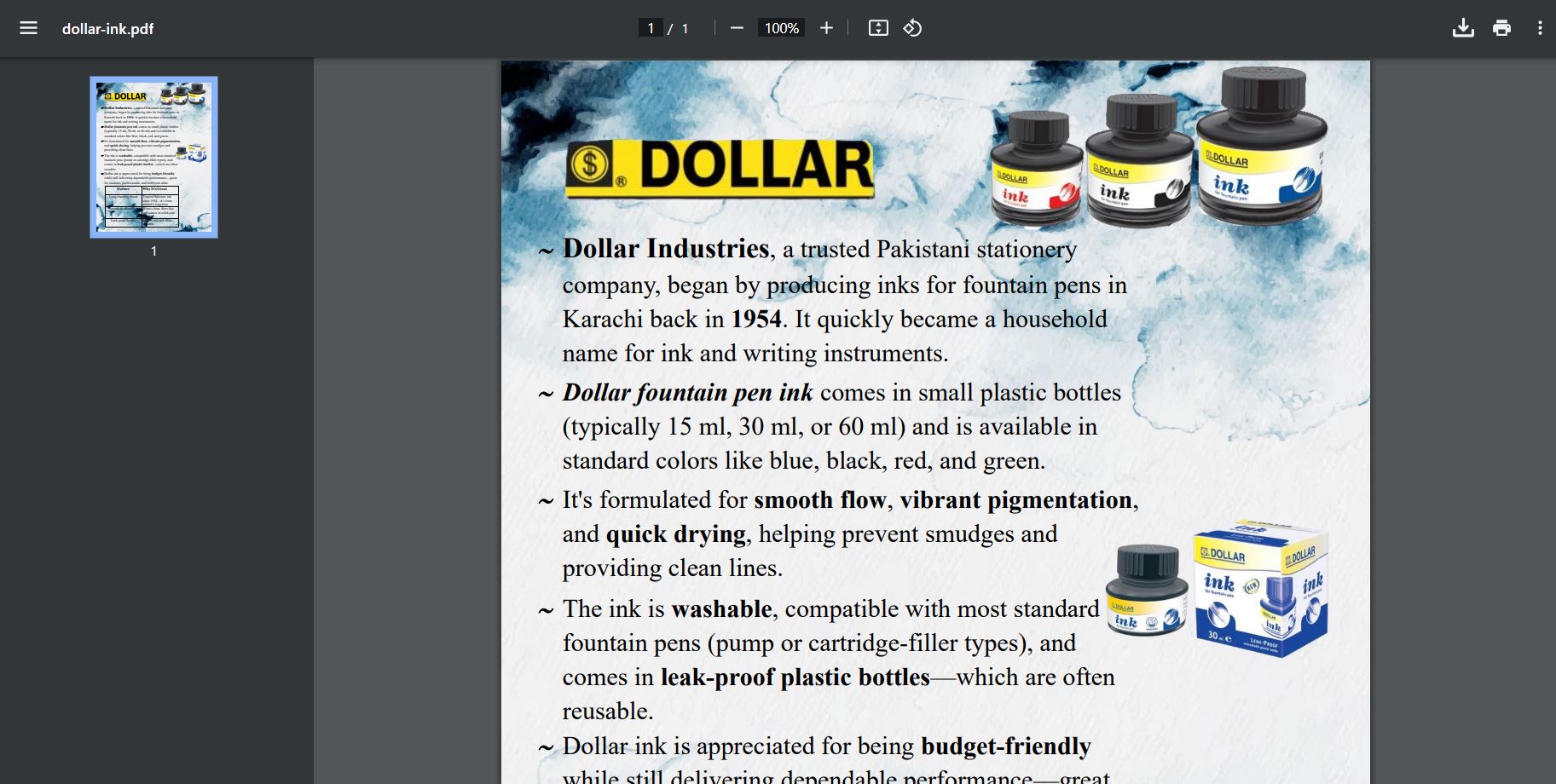Zoom out with the minus button

point(738,28)
